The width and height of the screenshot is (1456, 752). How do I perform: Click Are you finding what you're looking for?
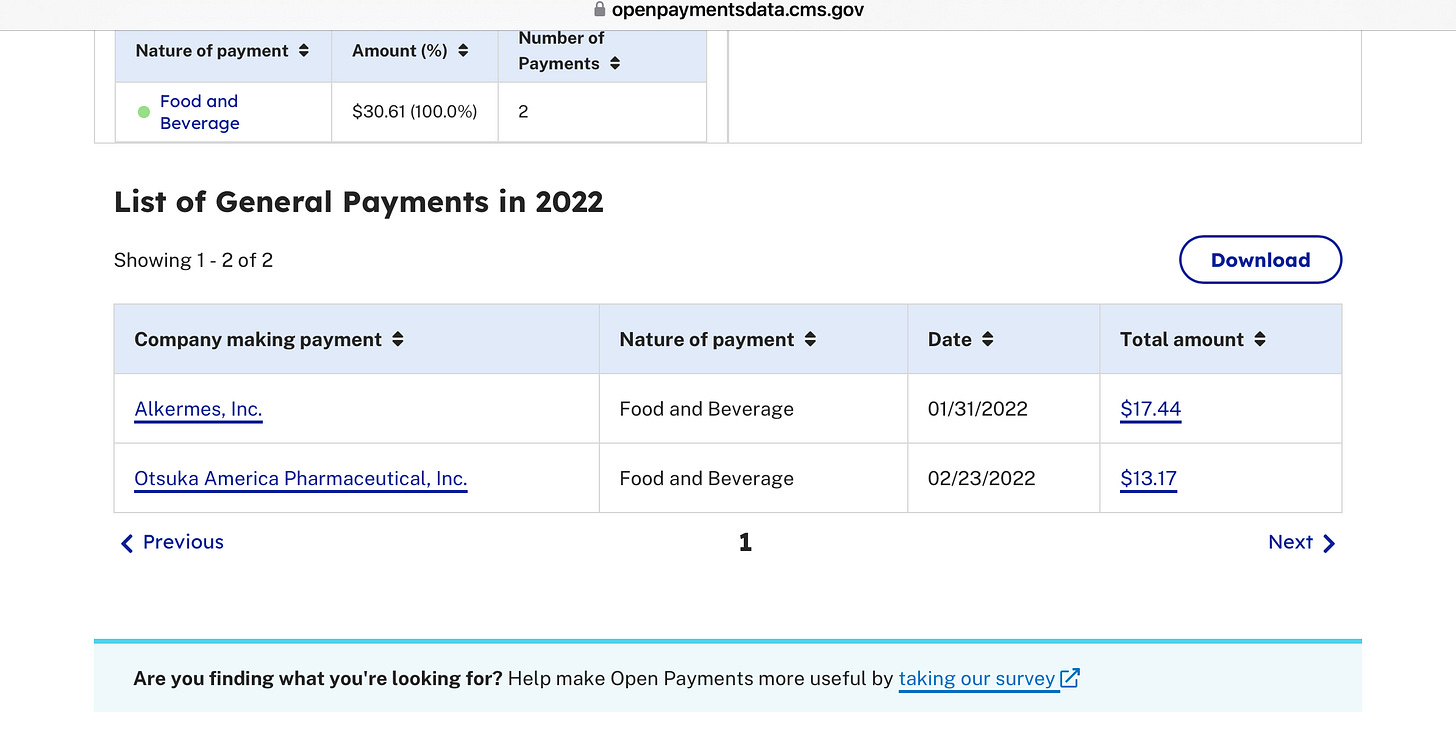click(318, 679)
